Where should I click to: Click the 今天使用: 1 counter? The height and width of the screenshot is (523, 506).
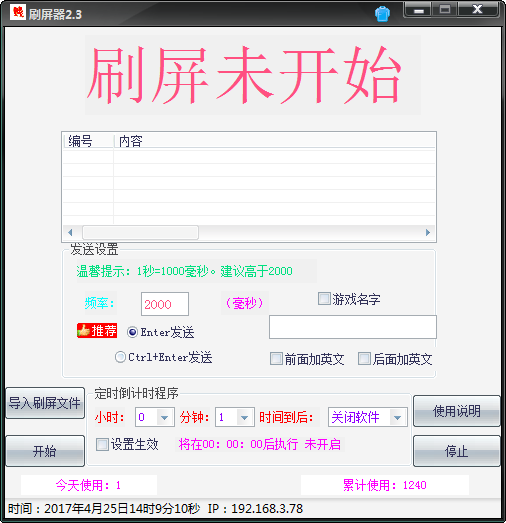click(x=88, y=485)
